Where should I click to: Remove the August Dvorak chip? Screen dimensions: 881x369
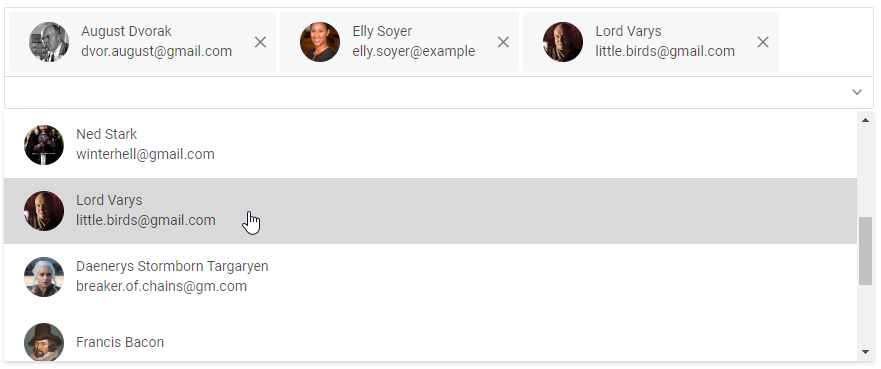pyautogui.click(x=260, y=42)
